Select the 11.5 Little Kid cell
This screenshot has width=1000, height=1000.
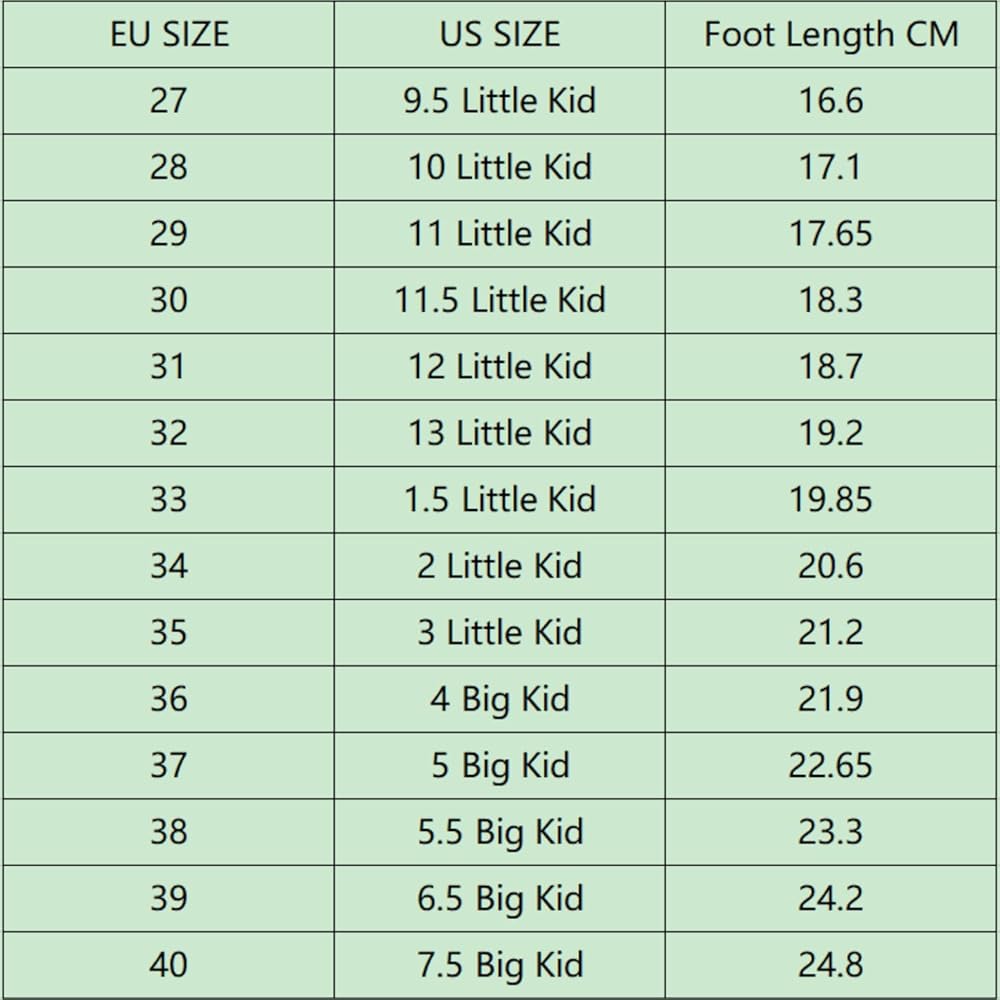(x=499, y=300)
